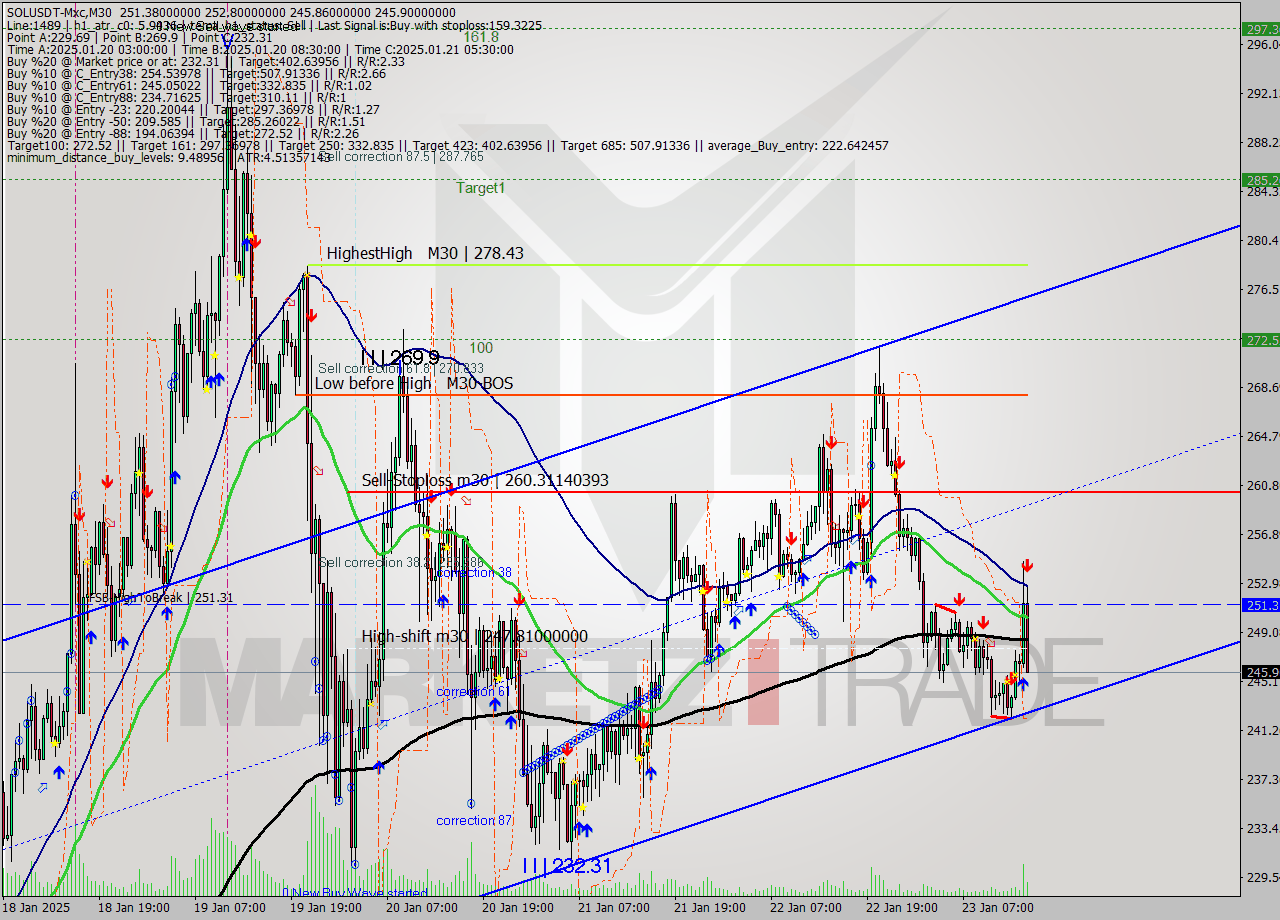Viewport: 1280px width, 920px height.
Task: Select the Low before High M30-BOS label
Action: click(x=414, y=383)
